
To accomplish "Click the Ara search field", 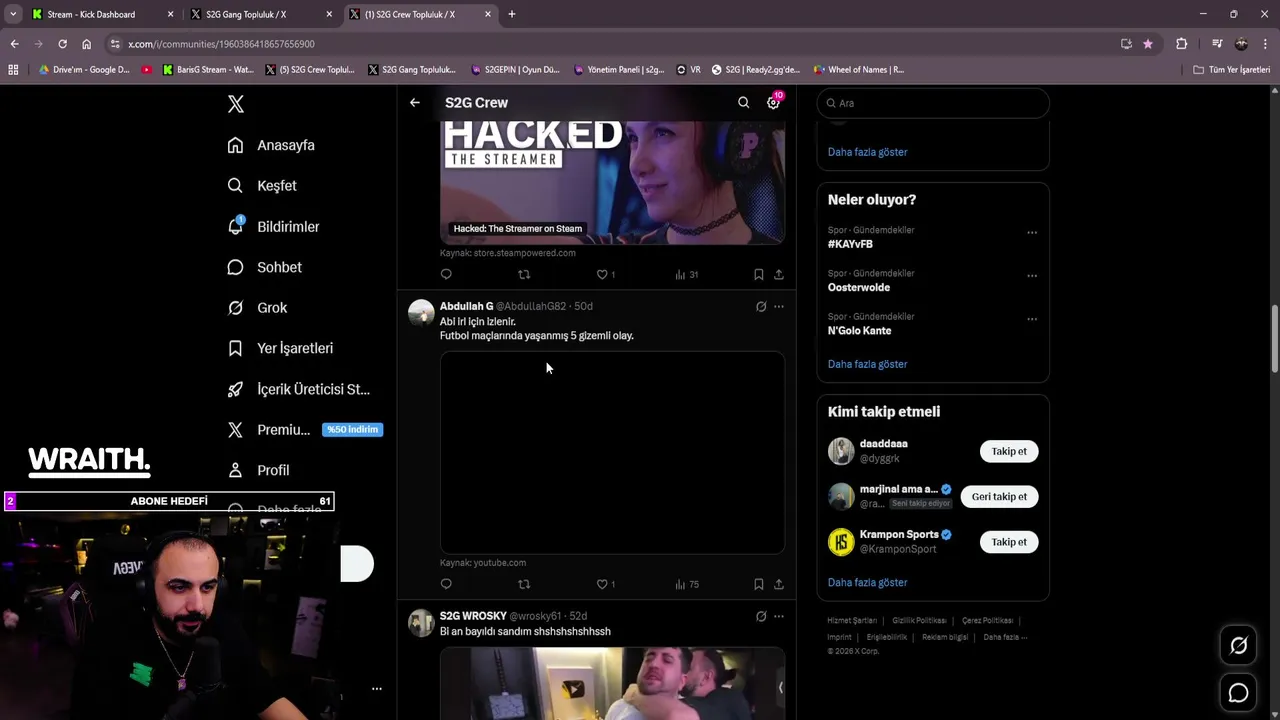I will pyautogui.click(x=933, y=103).
